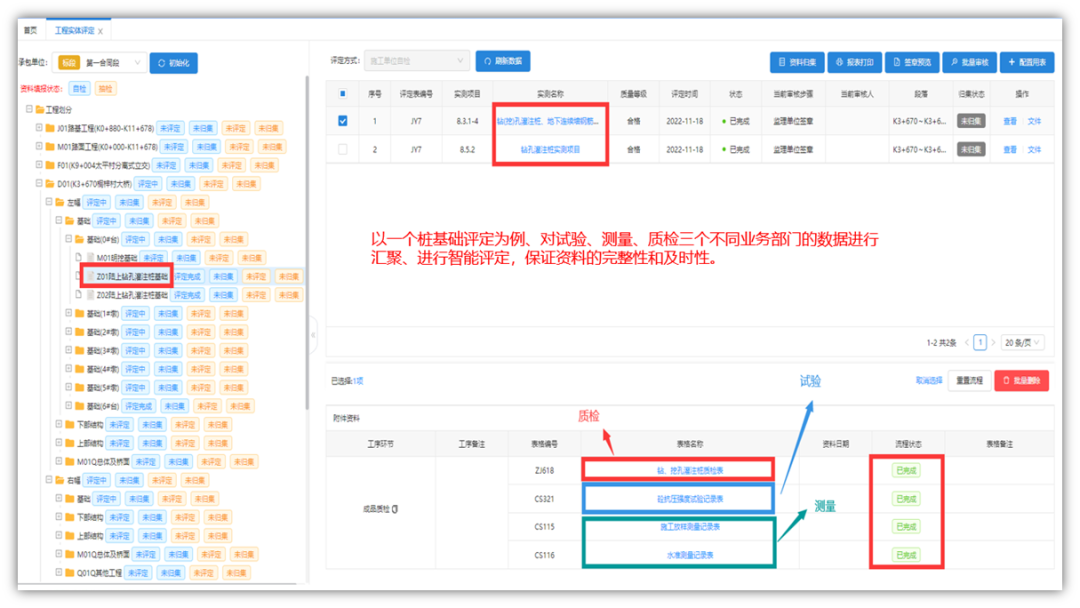
Task: Switch to the 首页 tab
Action: tap(31, 31)
